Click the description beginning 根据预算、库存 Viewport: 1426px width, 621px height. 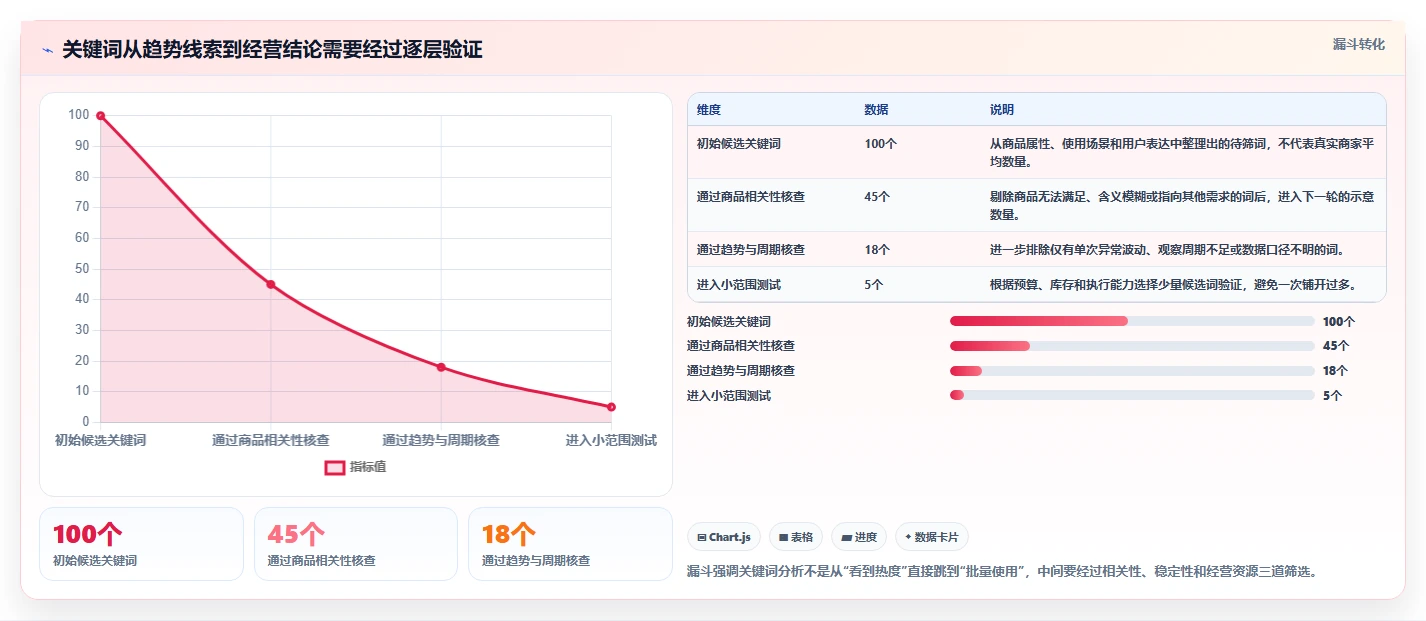1175,285
